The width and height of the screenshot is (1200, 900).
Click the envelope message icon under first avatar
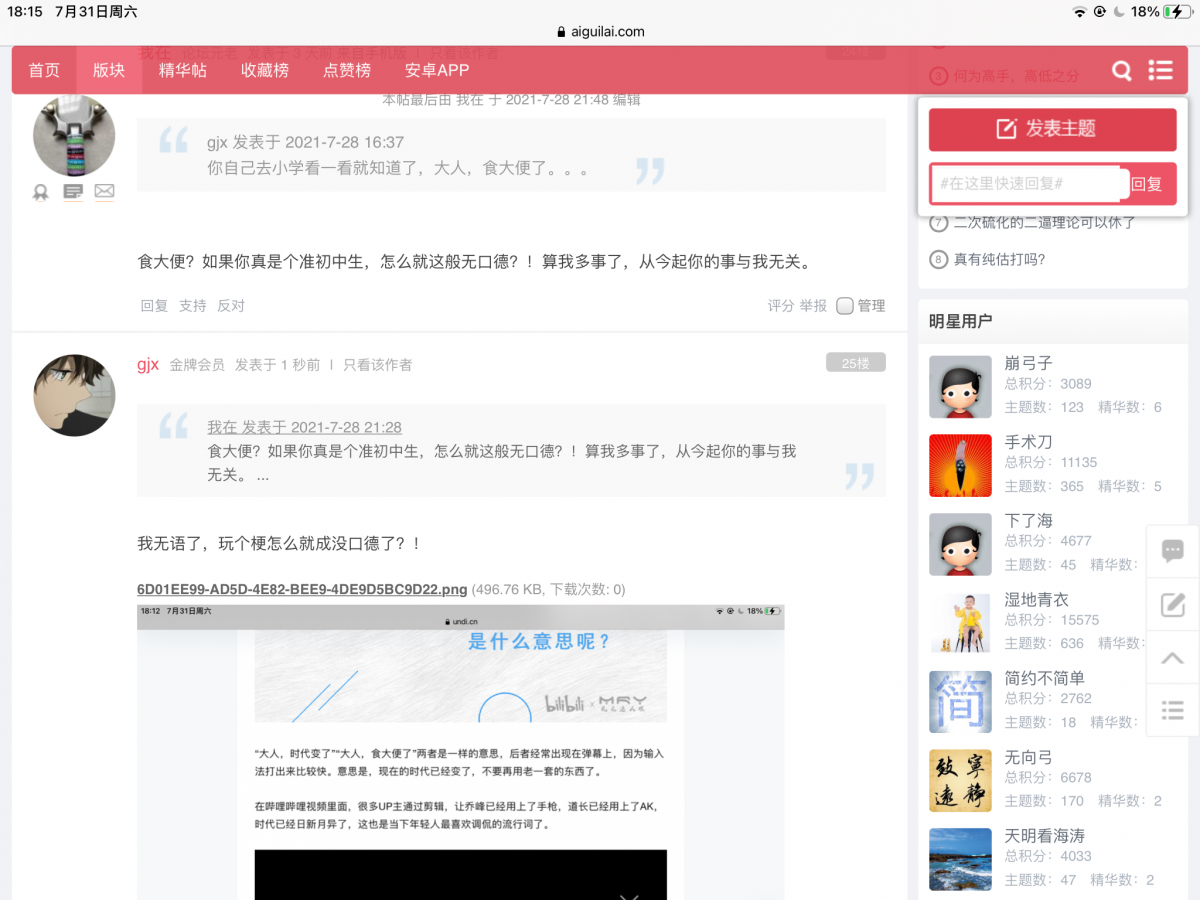(104, 191)
